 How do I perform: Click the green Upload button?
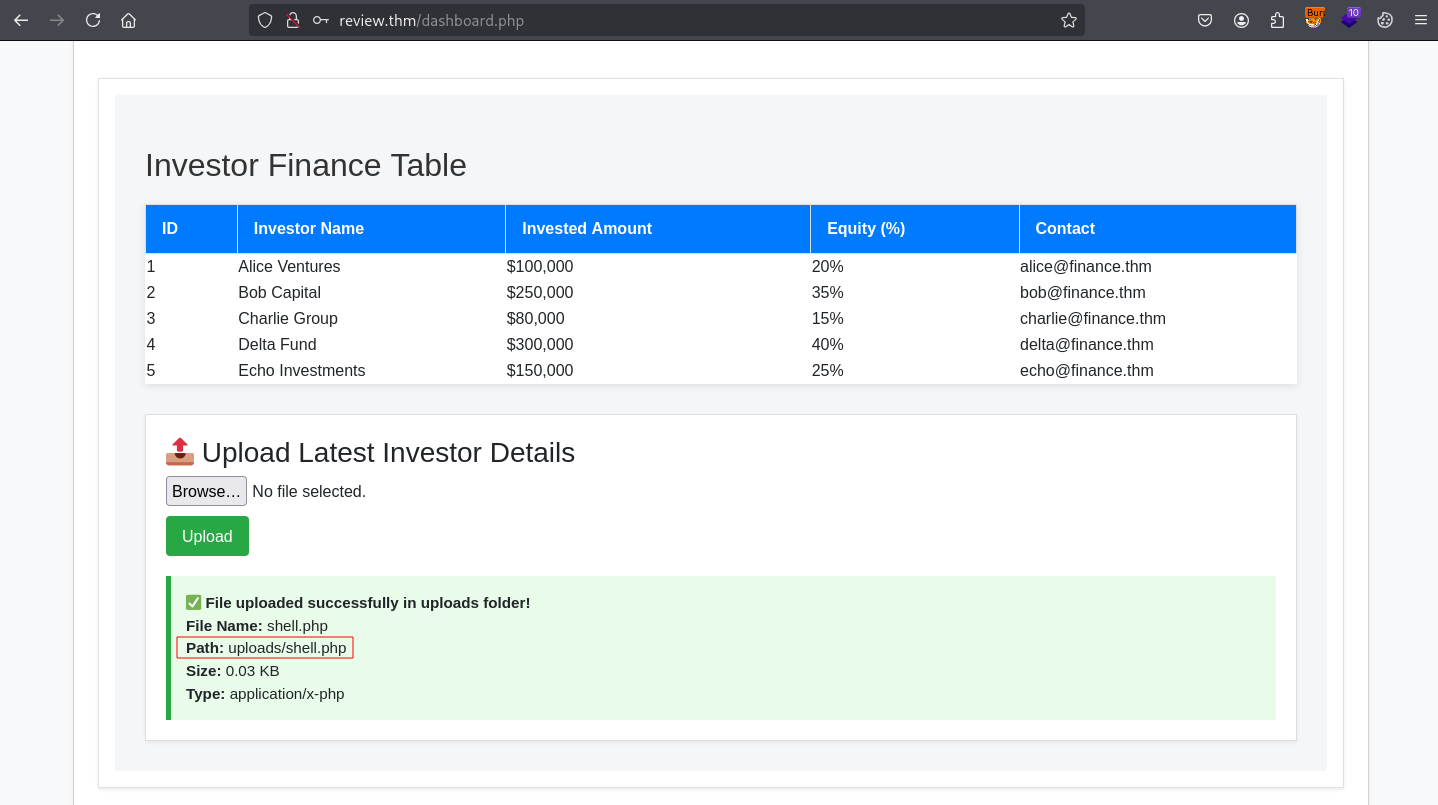tap(207, 536)
